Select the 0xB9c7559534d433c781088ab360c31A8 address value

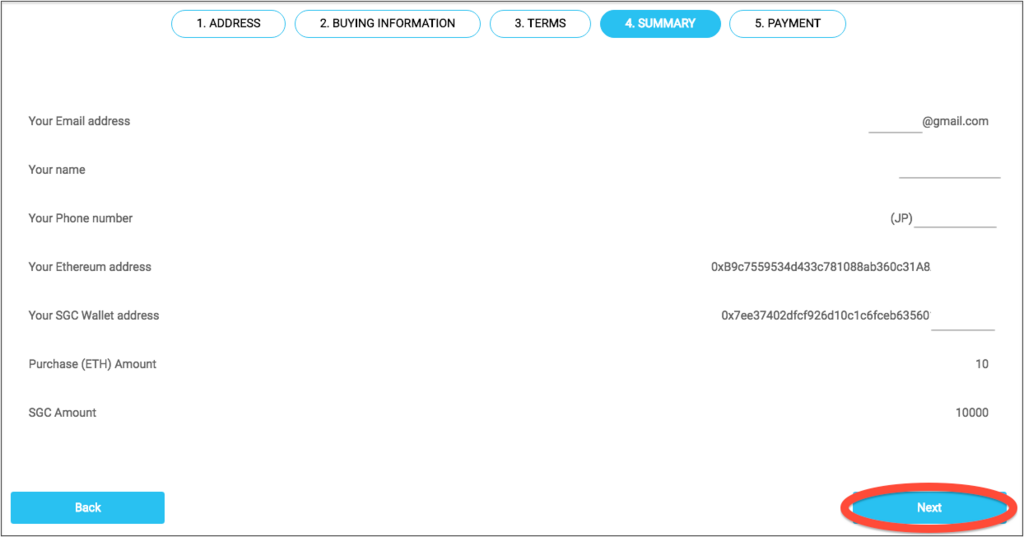[x=820, y=267]
